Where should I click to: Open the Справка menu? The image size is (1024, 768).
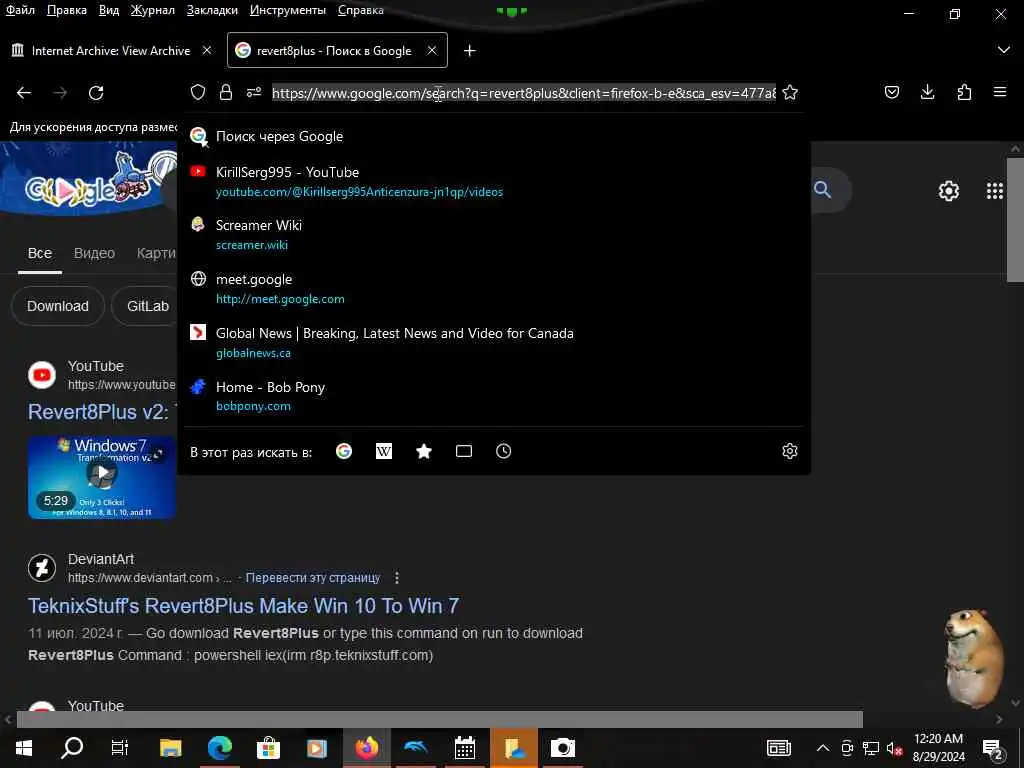[360, 10]
